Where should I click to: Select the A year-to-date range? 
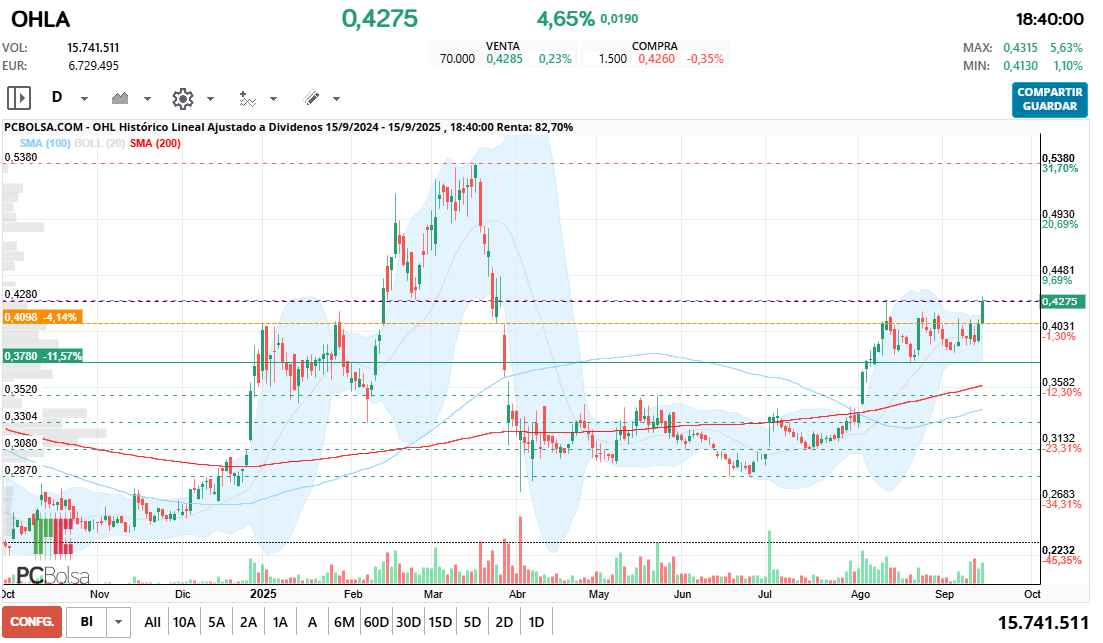pos(312,623)
